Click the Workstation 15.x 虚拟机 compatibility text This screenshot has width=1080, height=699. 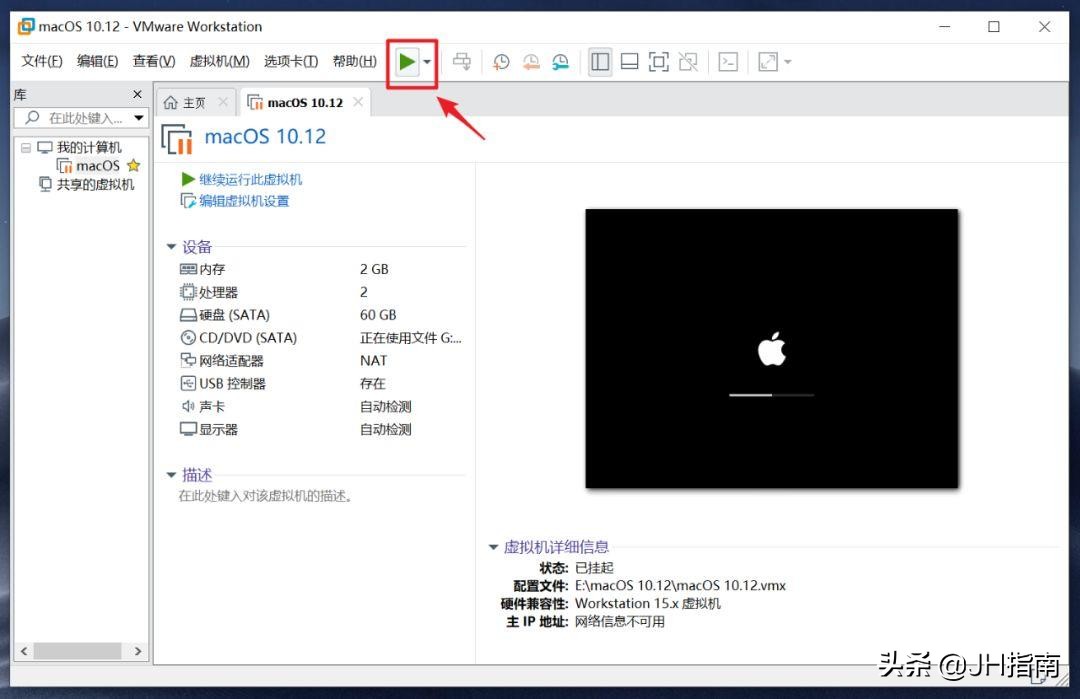pos(647,603)
